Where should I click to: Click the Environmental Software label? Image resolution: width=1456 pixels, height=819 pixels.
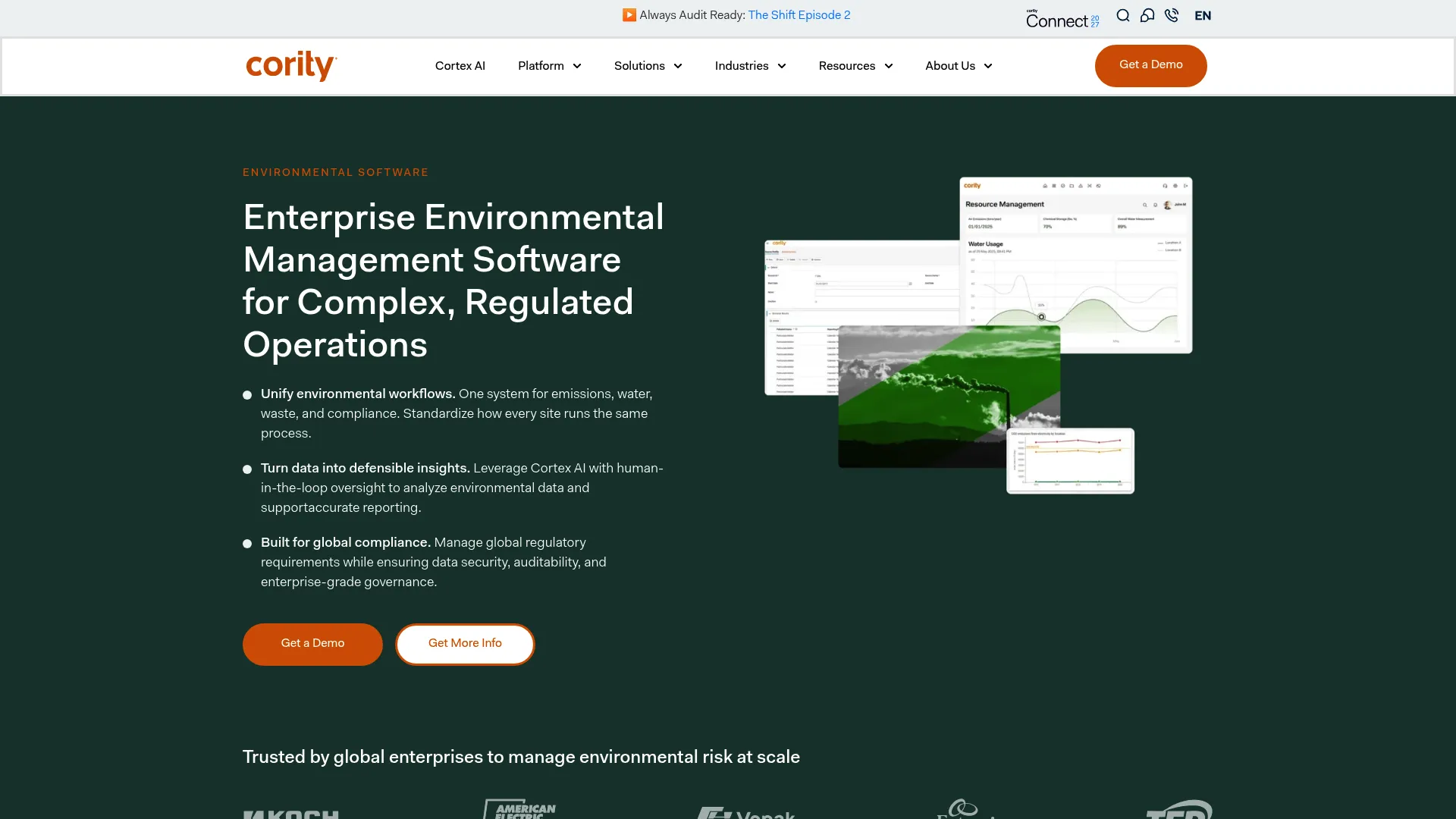click(x=336, y=172)
